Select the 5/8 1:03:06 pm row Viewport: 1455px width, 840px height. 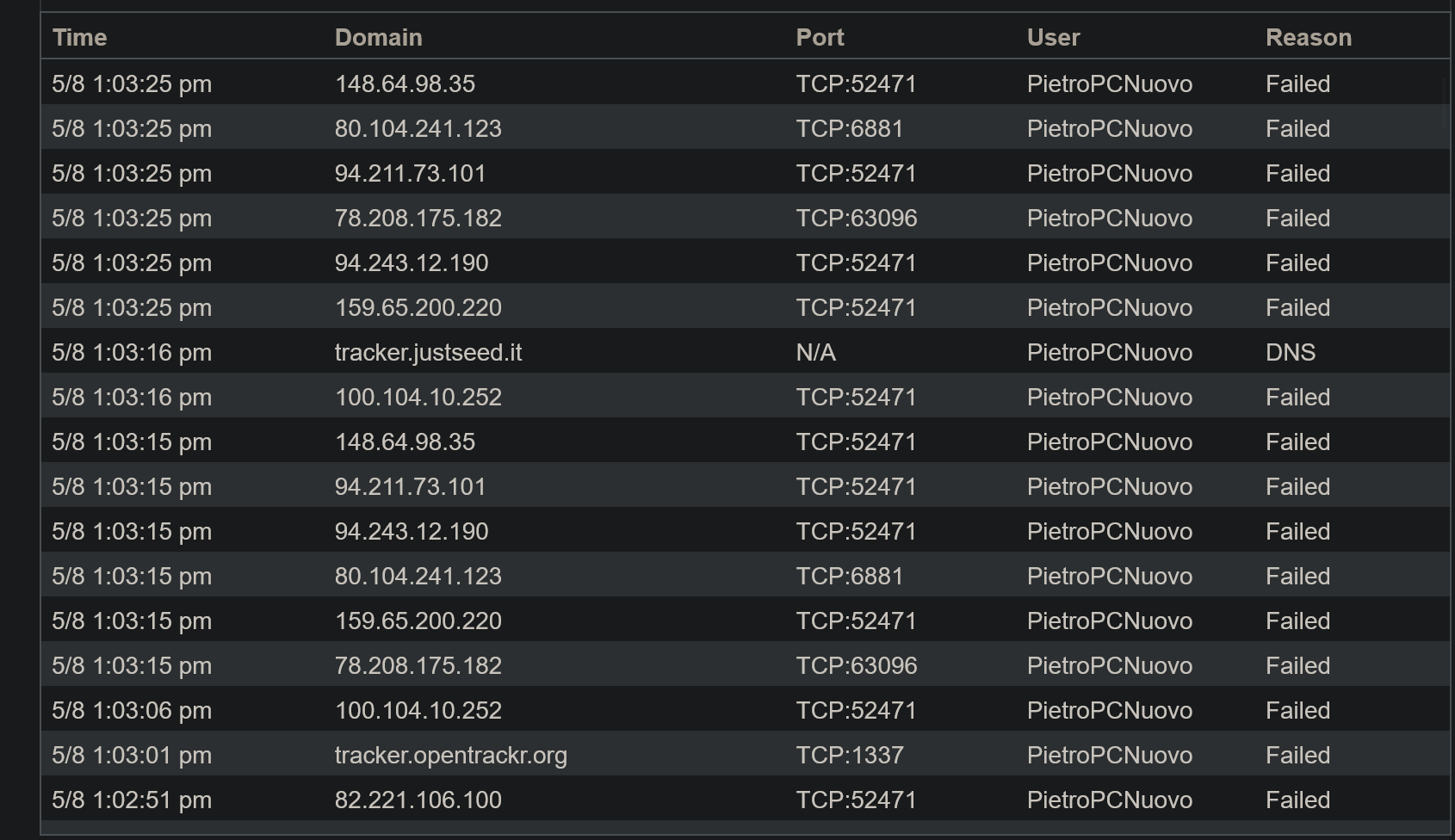(746, 711)
